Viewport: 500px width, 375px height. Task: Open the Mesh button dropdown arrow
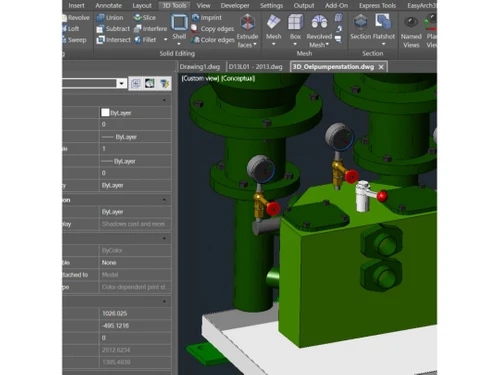pos(274,44)
